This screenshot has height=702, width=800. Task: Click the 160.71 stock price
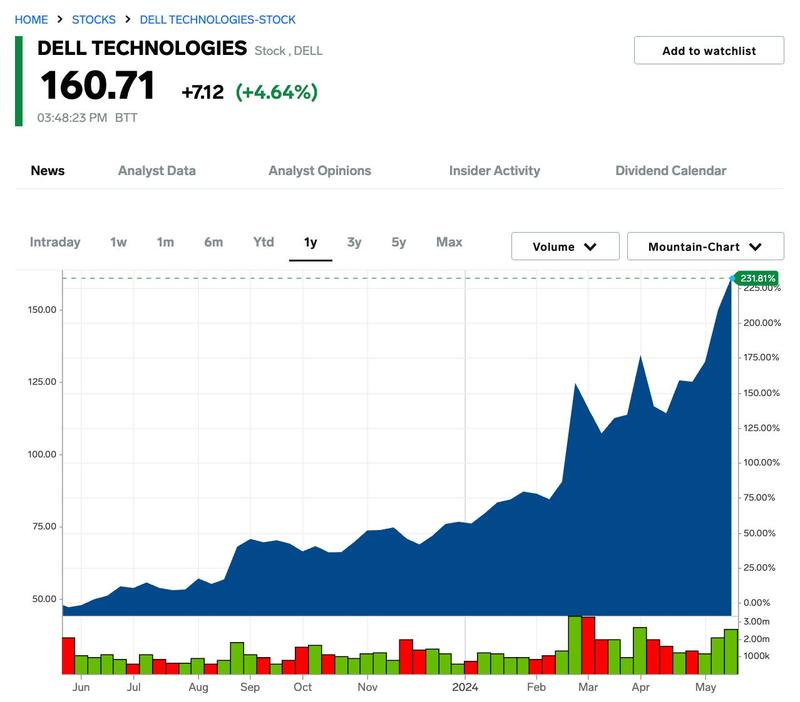coord(97,85)
